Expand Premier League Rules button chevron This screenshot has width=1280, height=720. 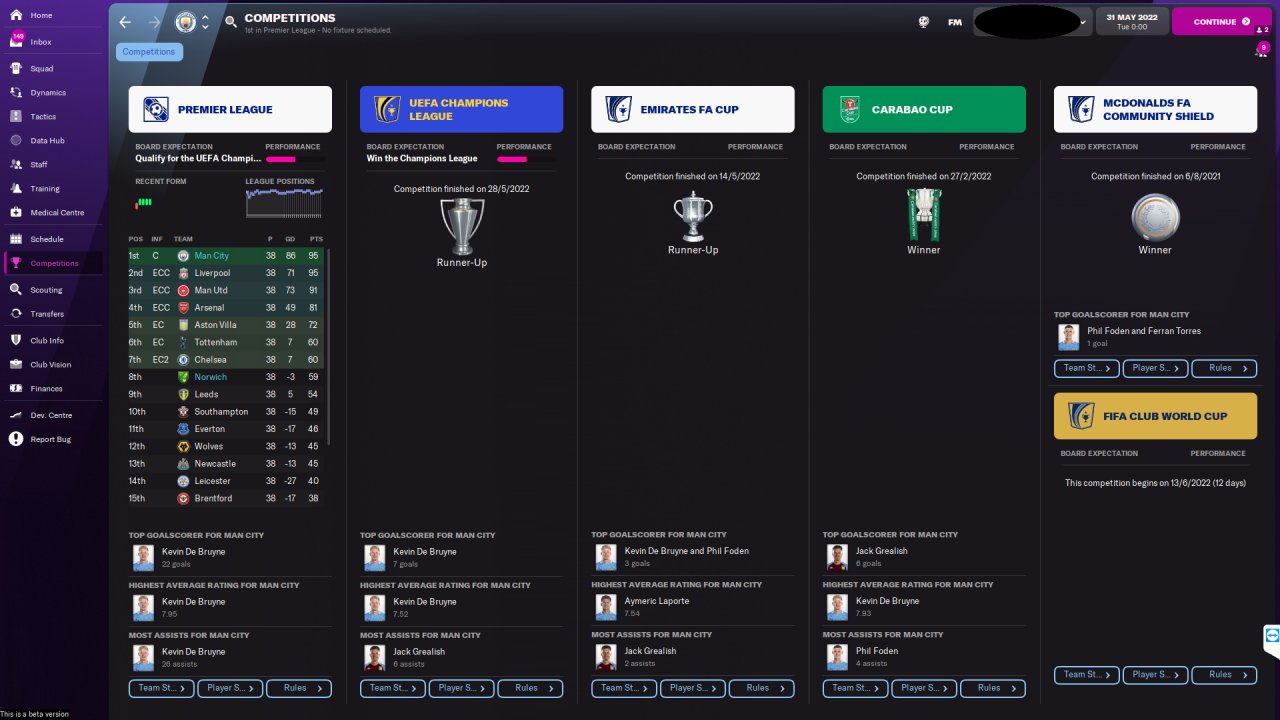pos(320,688)
